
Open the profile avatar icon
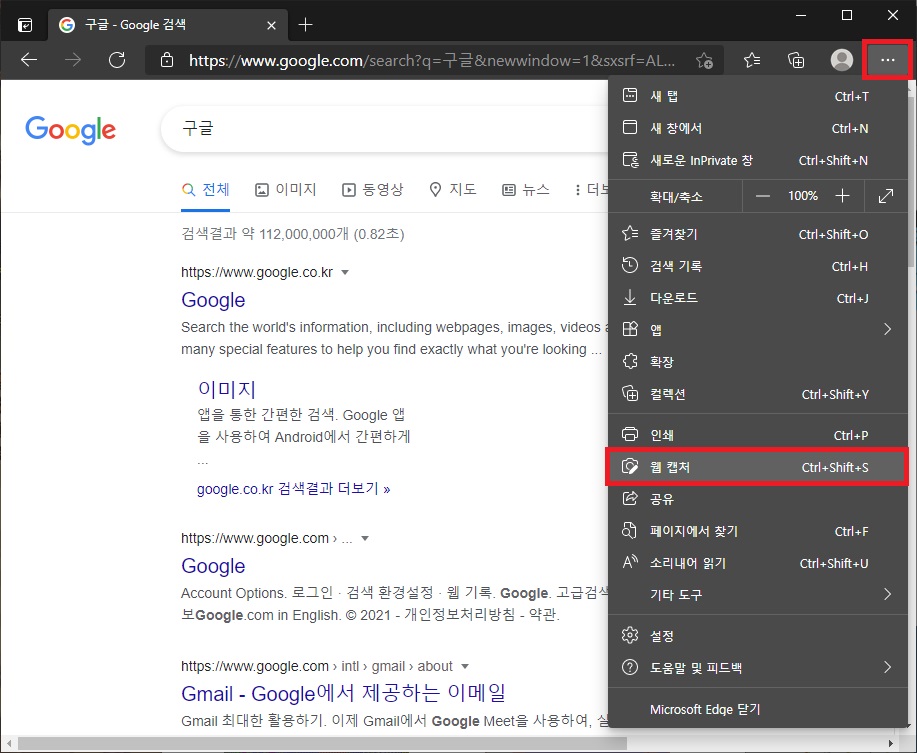pos(841,60)
